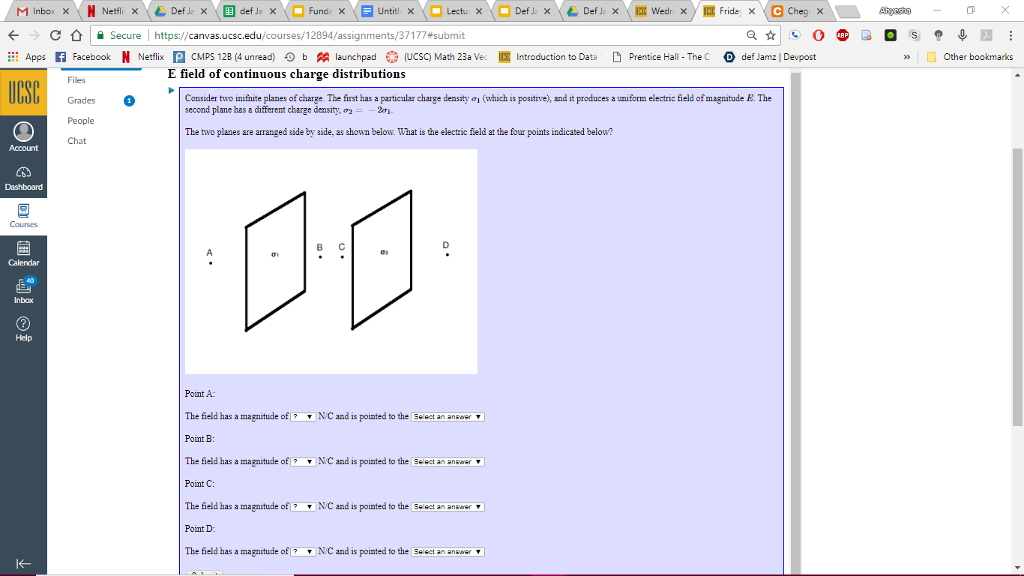The width and height of the screenshot is (1024, 576).
Task: Open the Chrome three-dot menu
Action: (x=1011, y=35)
